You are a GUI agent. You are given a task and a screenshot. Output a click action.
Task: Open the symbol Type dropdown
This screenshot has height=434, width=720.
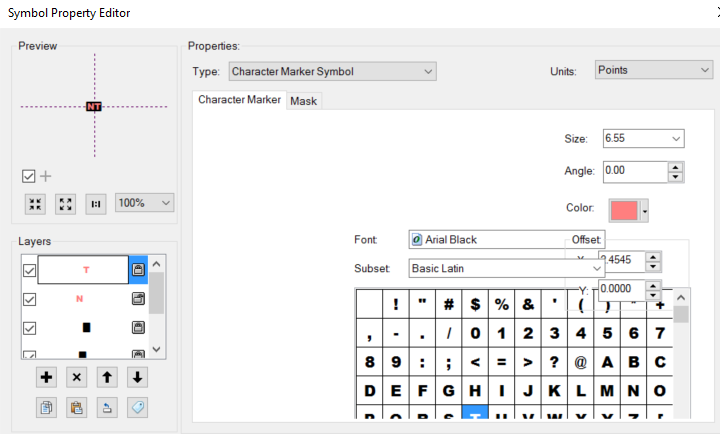(x=332, y=71)
